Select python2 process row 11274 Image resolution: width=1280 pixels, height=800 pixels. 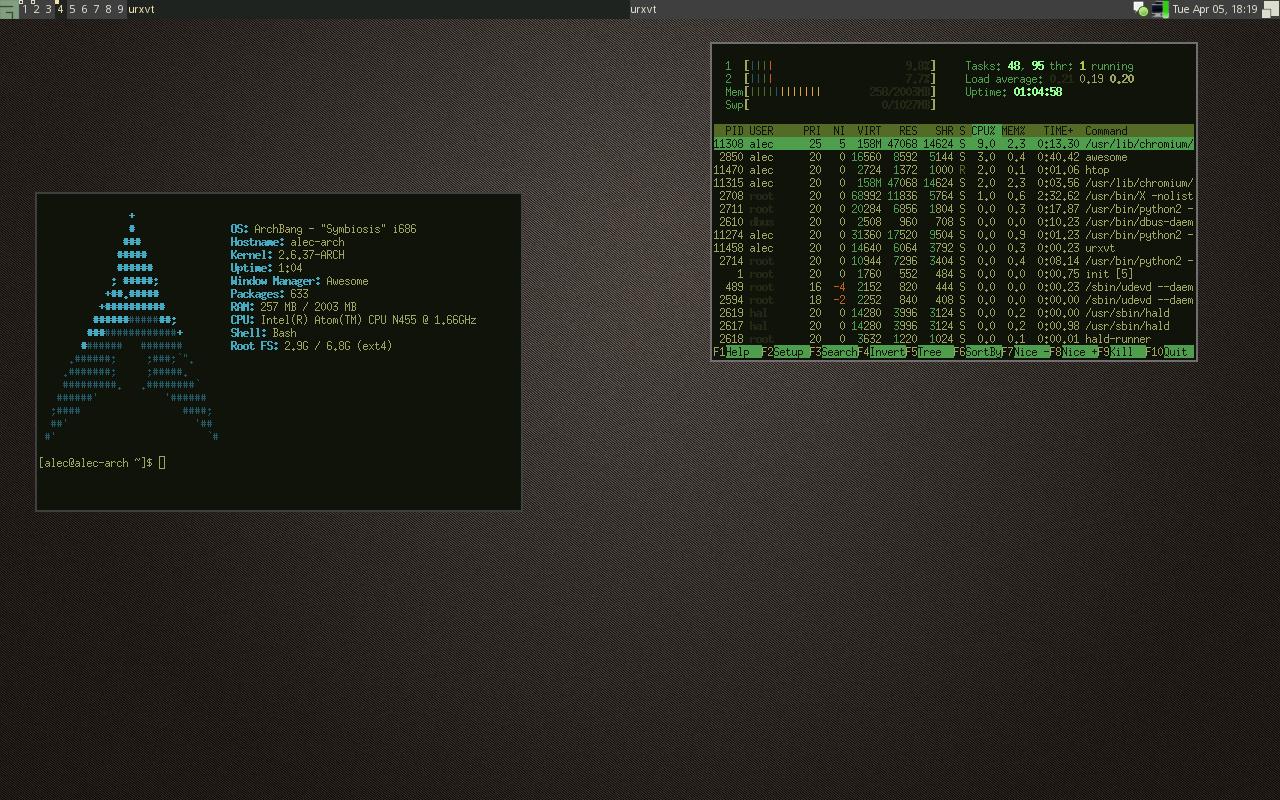click(953, 235)
